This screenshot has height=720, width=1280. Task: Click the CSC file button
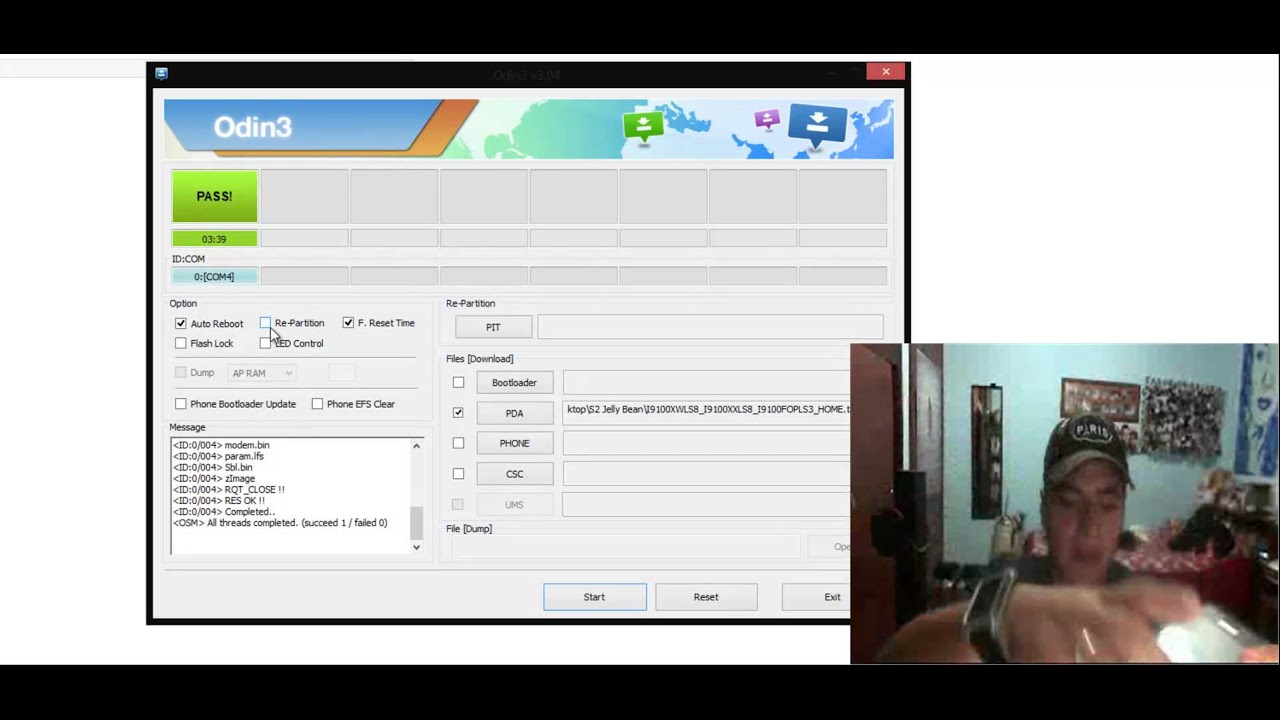(x=514, y=474)
